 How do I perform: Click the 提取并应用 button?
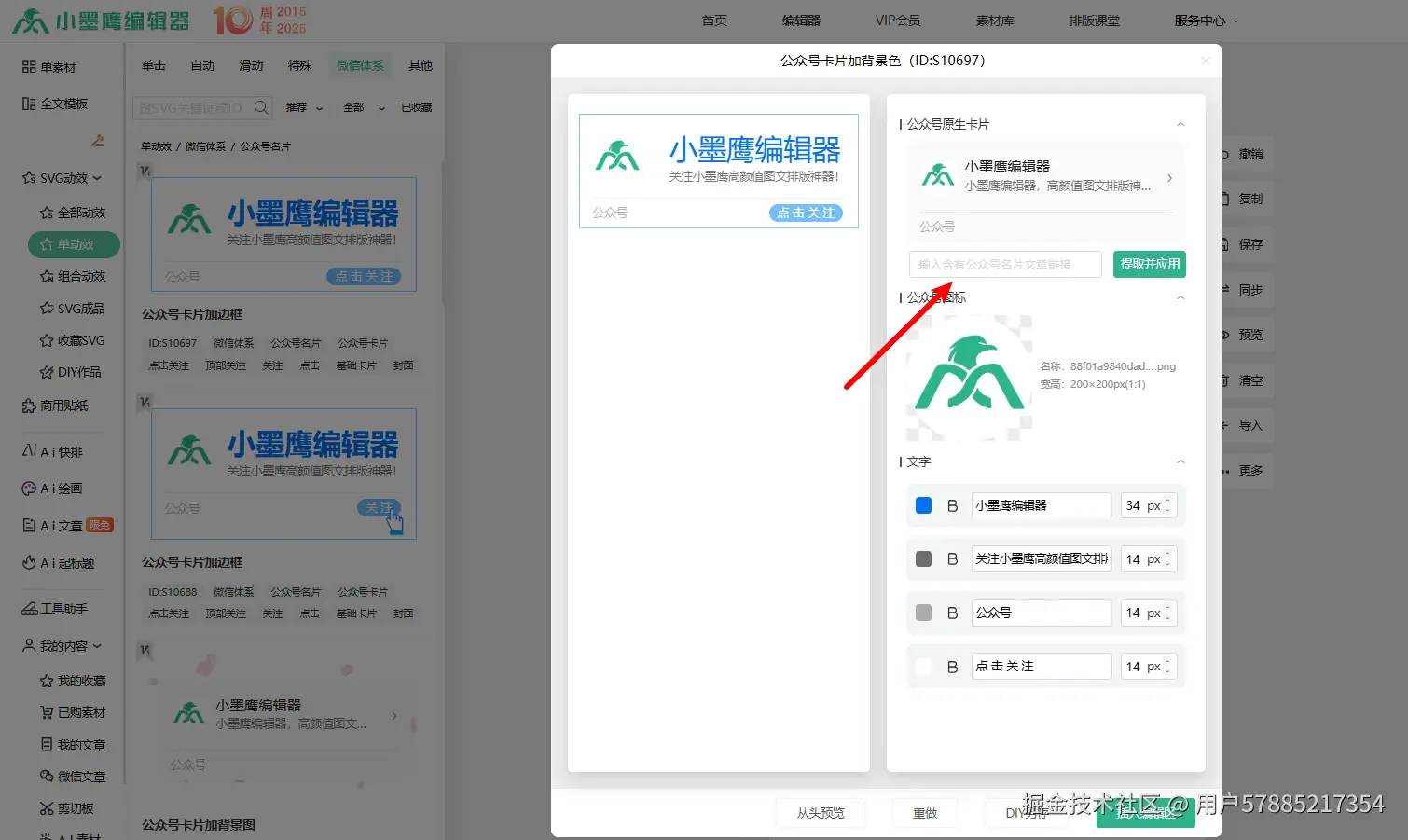pos(1150,265)
